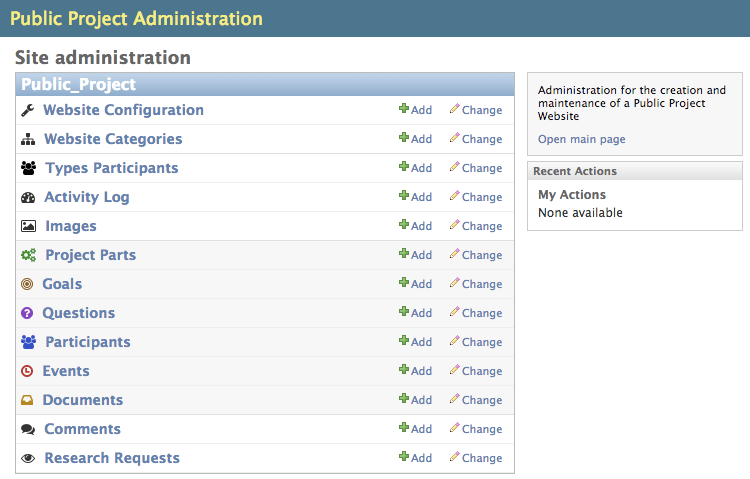750x479 pixels.
Task: Click the red clock icon beside Events
Action: tap(27, 371)
